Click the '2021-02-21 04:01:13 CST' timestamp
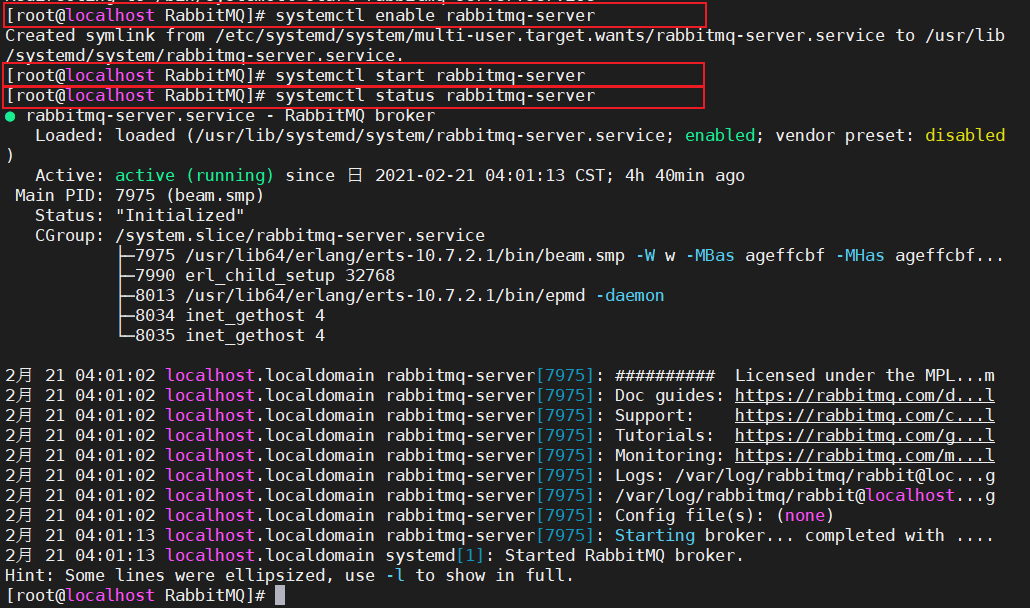The image size is (1030, 608). click(x=489, y=175)
